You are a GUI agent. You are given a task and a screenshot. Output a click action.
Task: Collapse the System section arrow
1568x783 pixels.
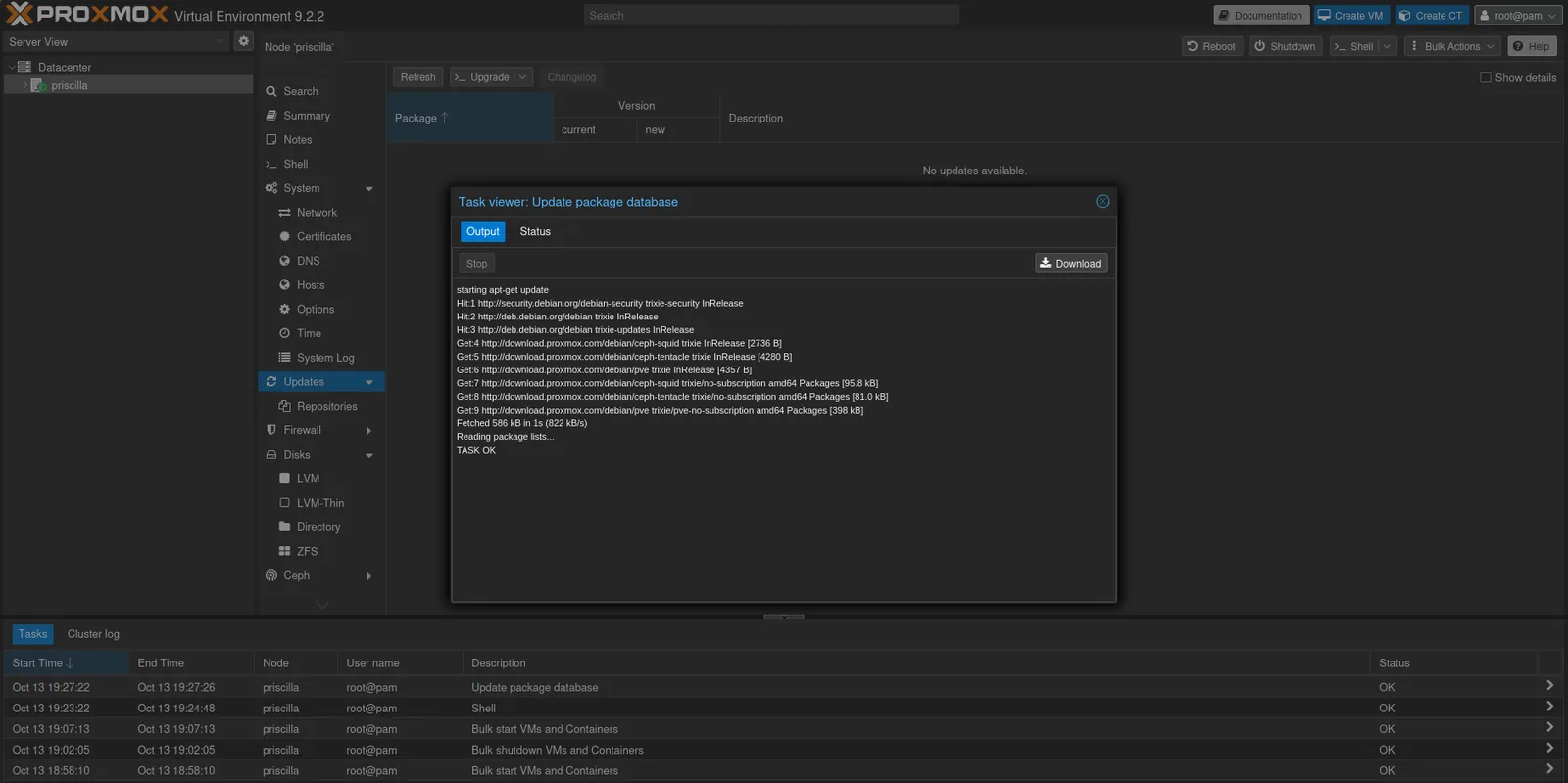coord(369,188)
